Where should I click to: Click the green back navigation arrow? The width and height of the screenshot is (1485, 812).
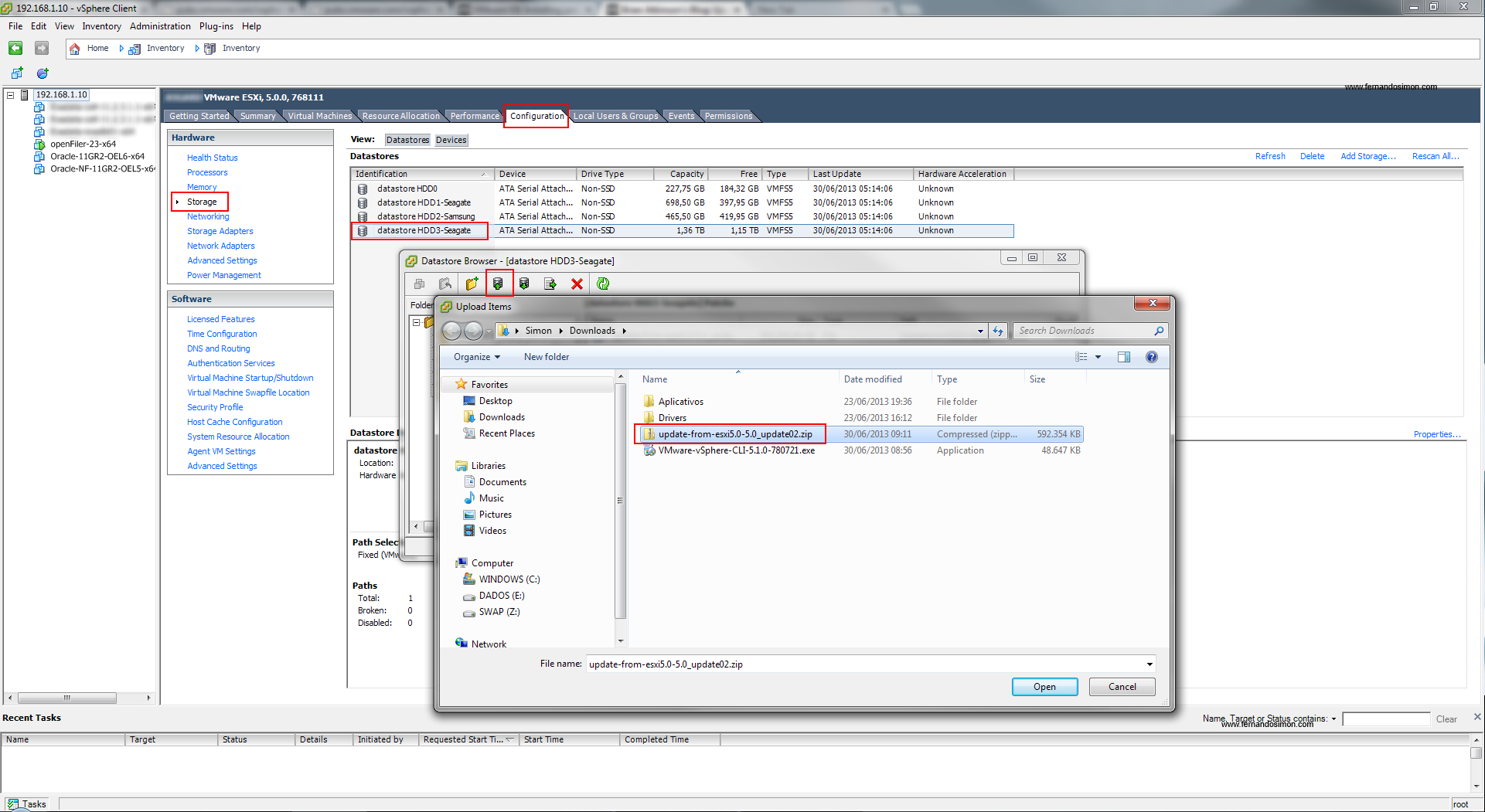coord(15,48)
